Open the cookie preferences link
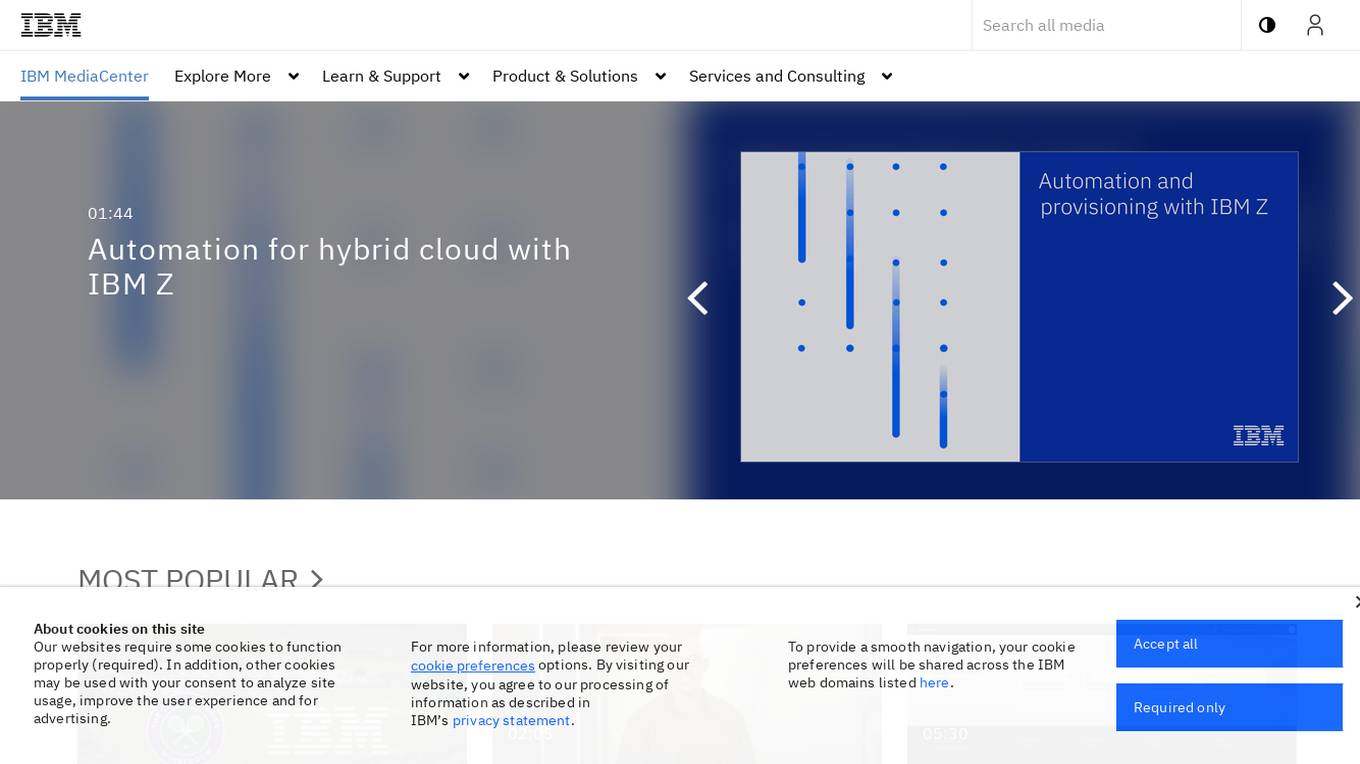 click(472, 666)
